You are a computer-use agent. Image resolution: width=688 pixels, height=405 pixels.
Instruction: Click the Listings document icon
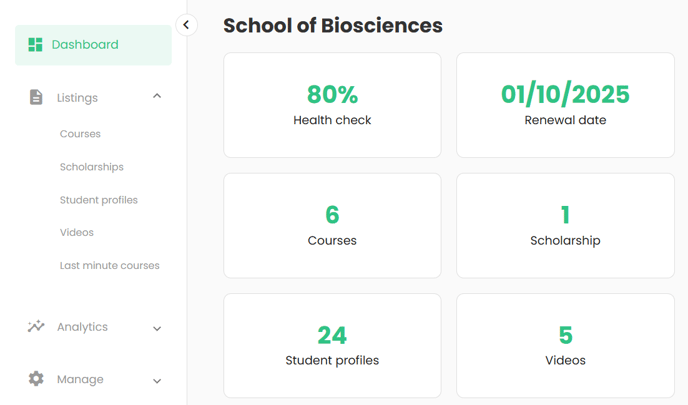pyautogui.click(x=36, y=97)
